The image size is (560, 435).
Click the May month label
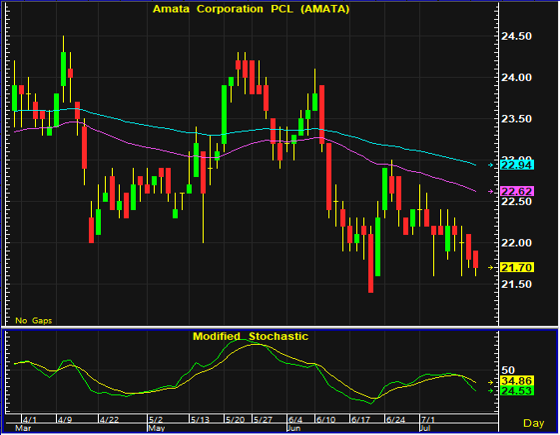pyautogui.click(x=157, y=428)
